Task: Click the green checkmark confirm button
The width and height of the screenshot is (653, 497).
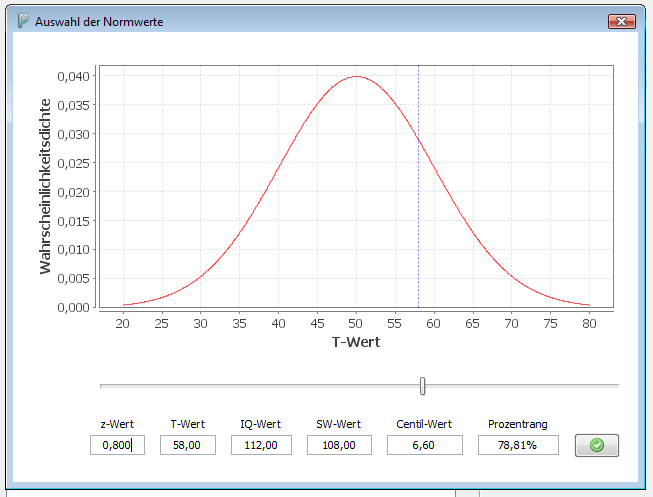Action: 597,445
